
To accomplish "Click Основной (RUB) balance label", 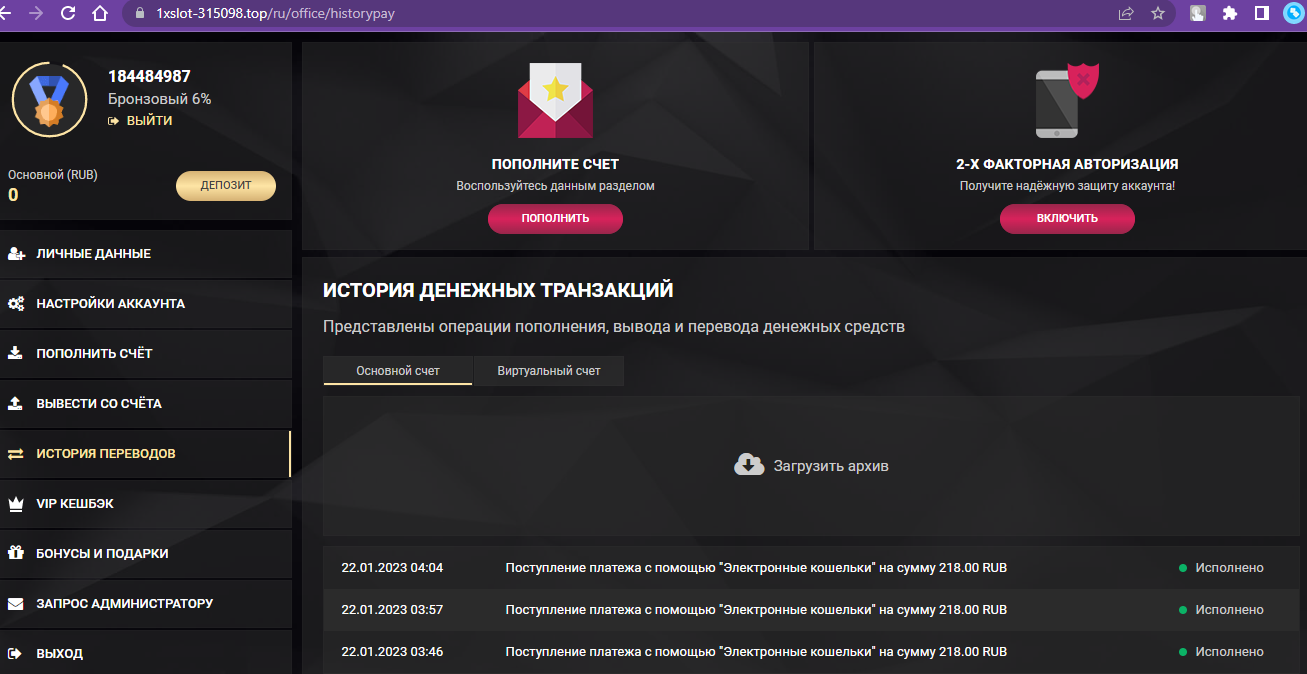I will tap(53, 174).
